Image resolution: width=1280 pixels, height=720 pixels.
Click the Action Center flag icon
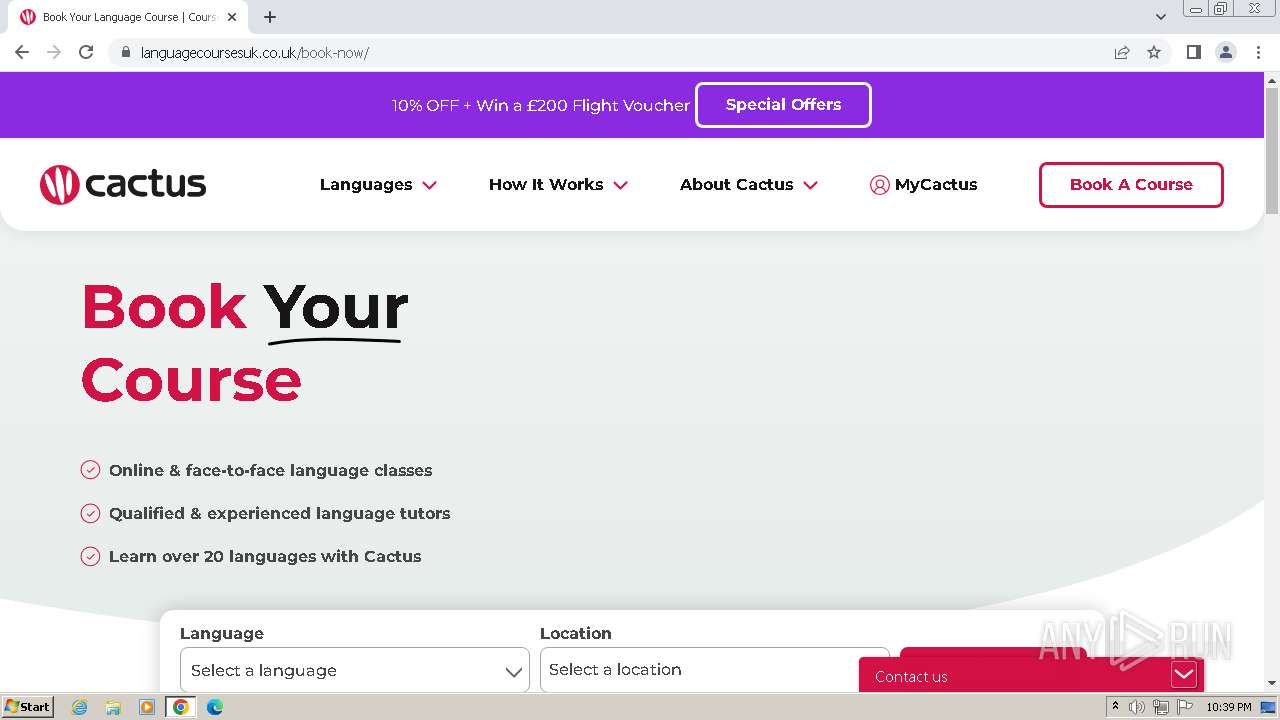pos(1185,707)
